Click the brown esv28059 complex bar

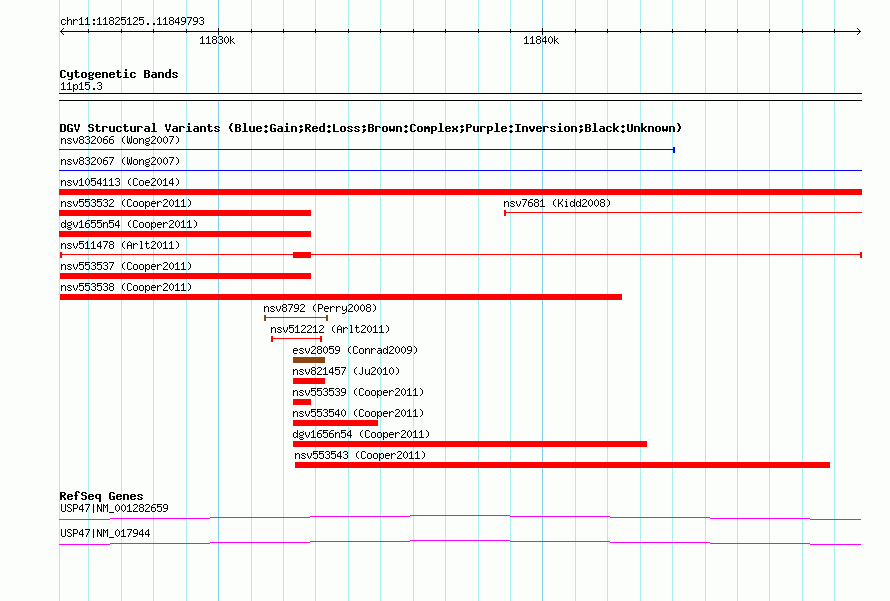[x=309, y=360]
